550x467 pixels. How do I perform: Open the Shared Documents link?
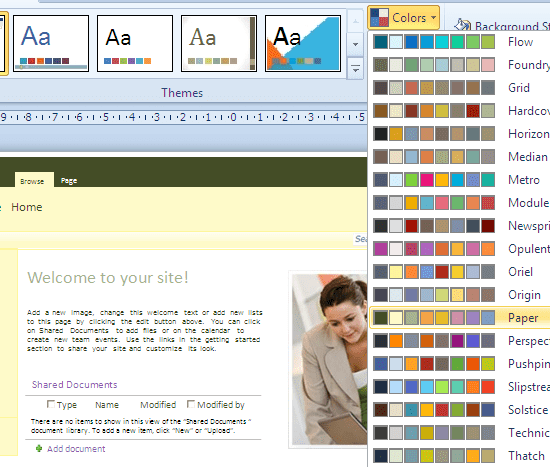click(74, 385)
